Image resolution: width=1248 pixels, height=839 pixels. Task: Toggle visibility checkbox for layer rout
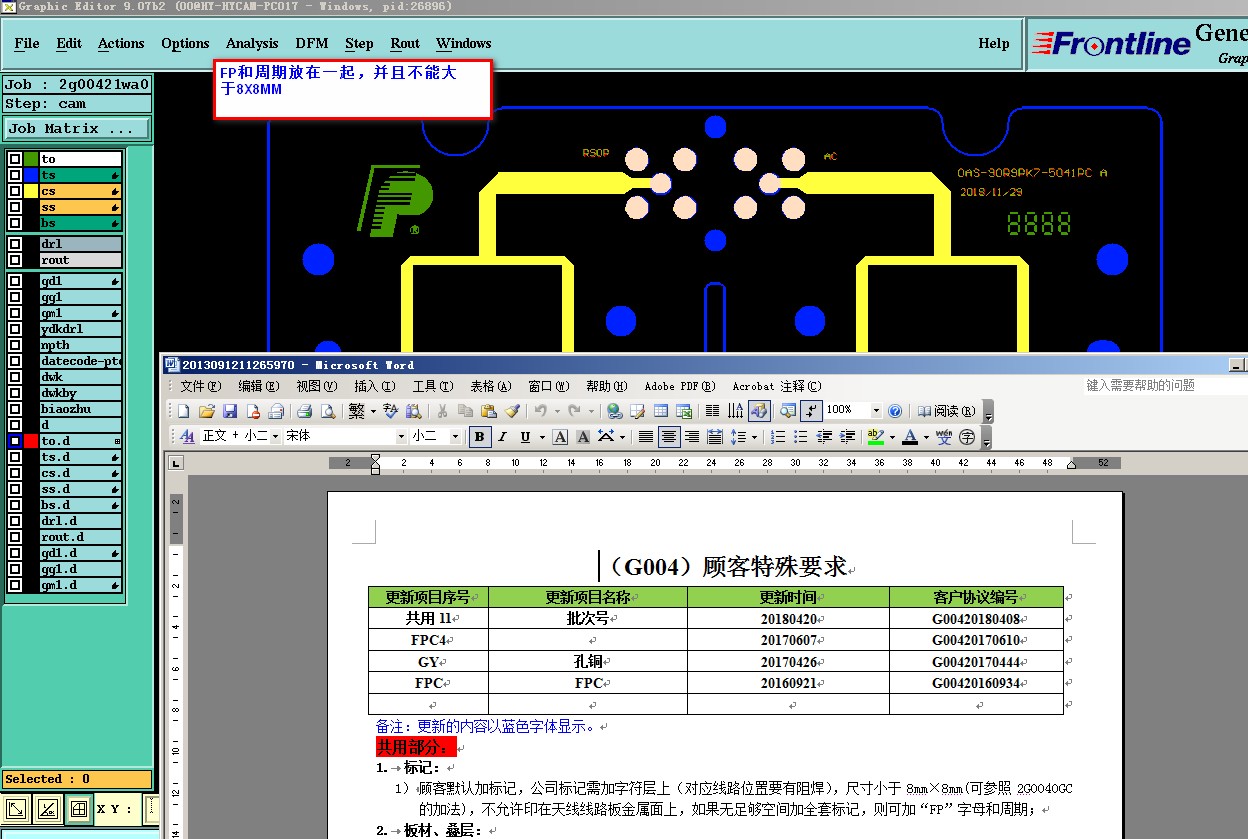(15, 260)
